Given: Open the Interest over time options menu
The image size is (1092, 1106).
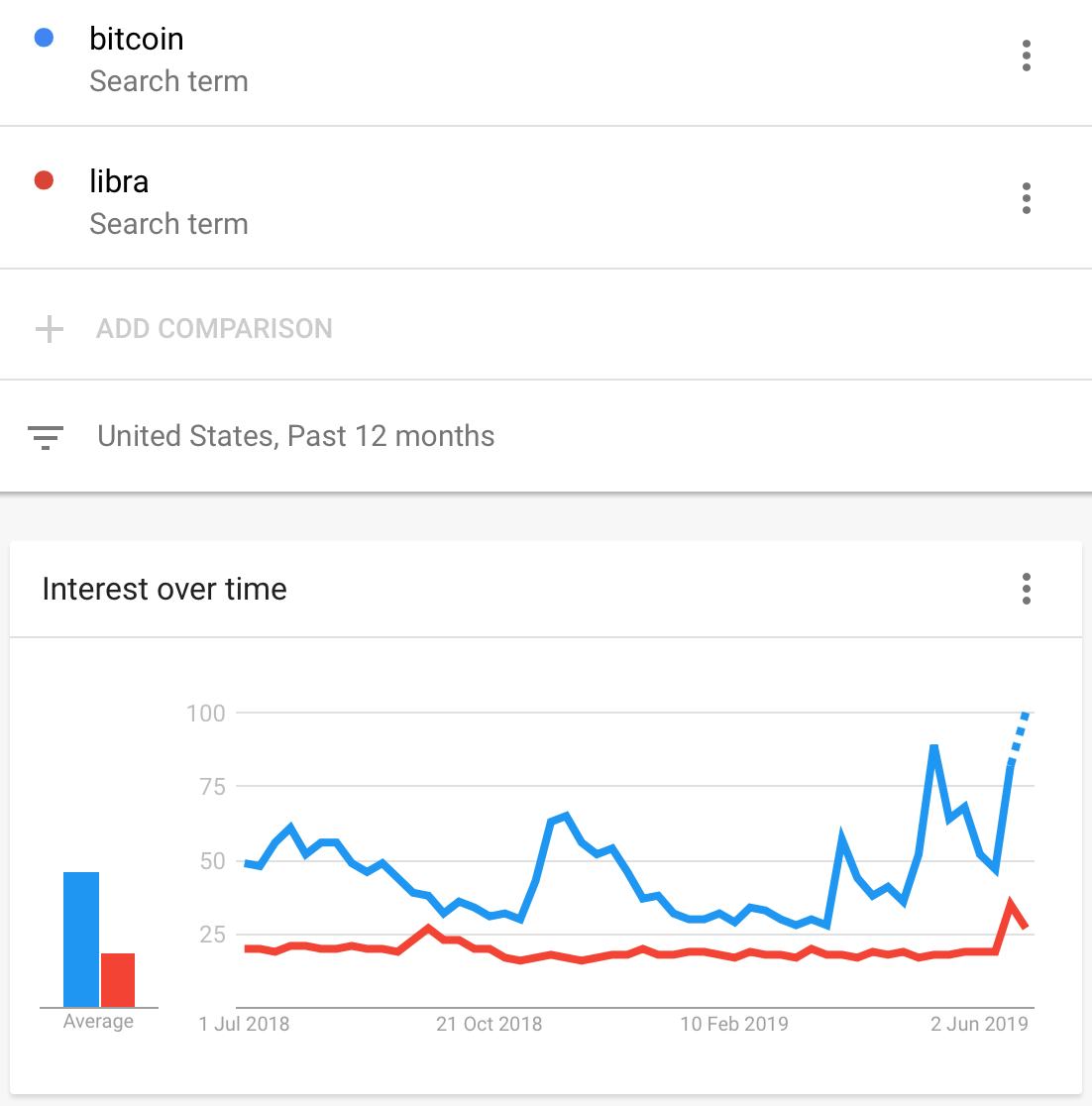Looking at the screenshot, I should [x=1026, y=589].
